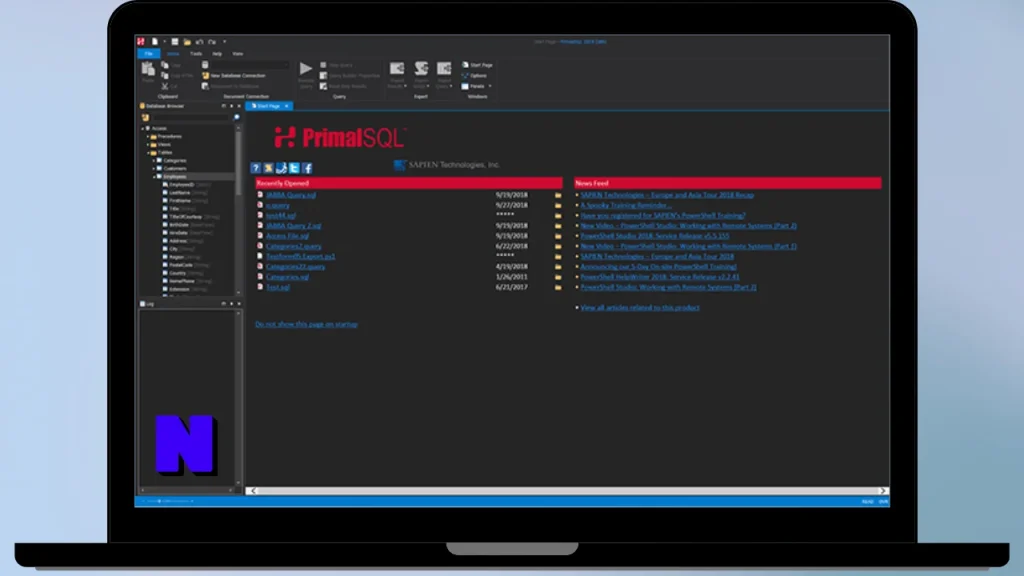Screen dimensions: 1024x576
Task: Open recent file Categories22.query
Action: point(295,266)
